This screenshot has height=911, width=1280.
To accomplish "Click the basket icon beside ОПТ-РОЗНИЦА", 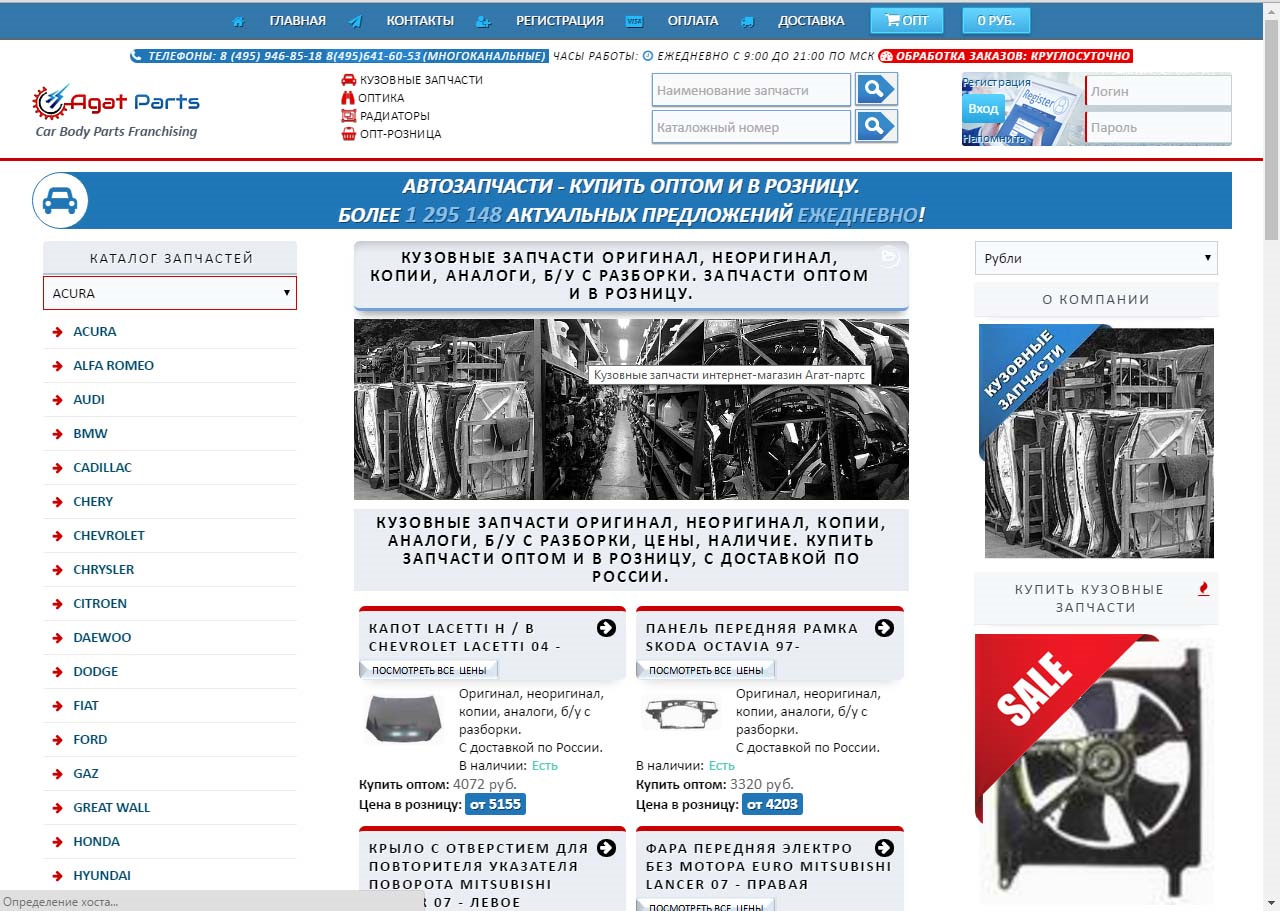I will pos(348,134).
